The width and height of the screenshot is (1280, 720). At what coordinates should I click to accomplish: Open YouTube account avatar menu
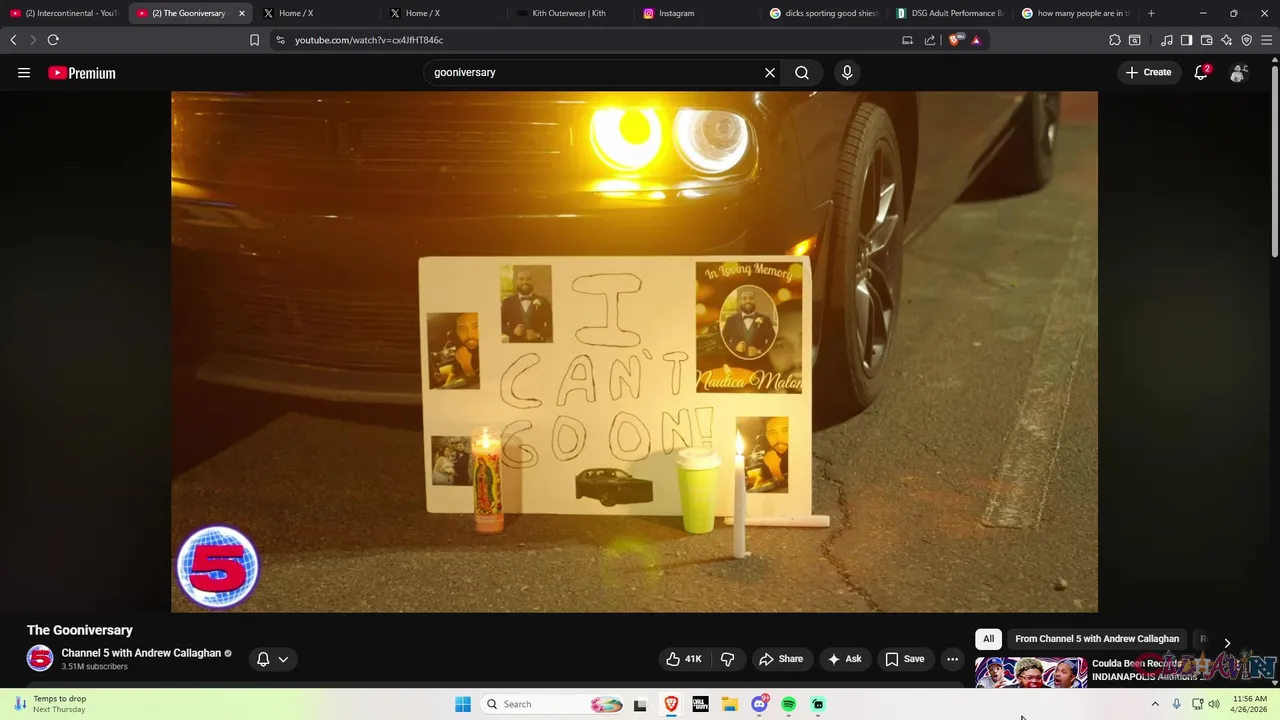[x=1238, y=72]
